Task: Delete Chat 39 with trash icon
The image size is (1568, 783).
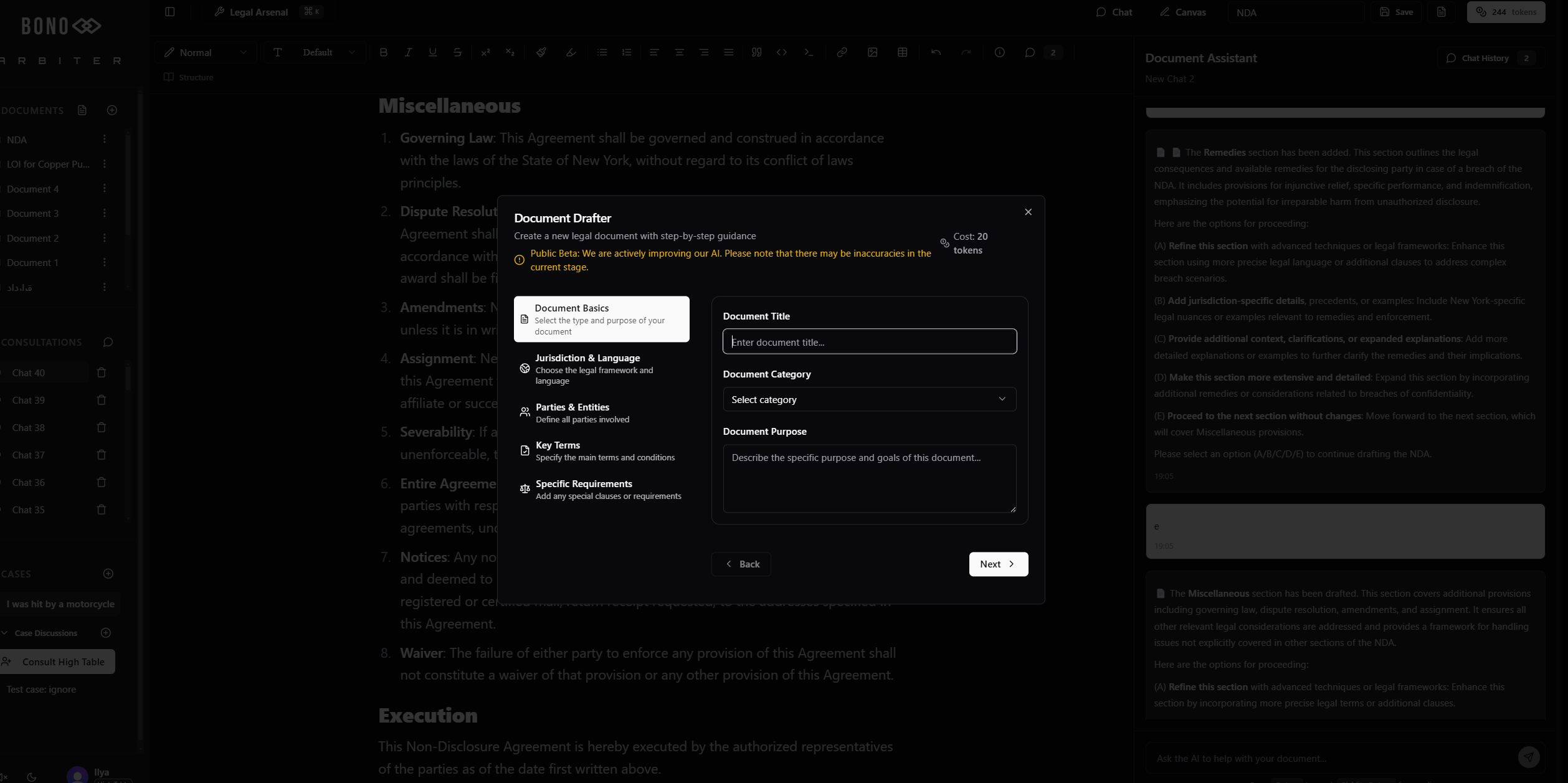Action: [102, 400]
